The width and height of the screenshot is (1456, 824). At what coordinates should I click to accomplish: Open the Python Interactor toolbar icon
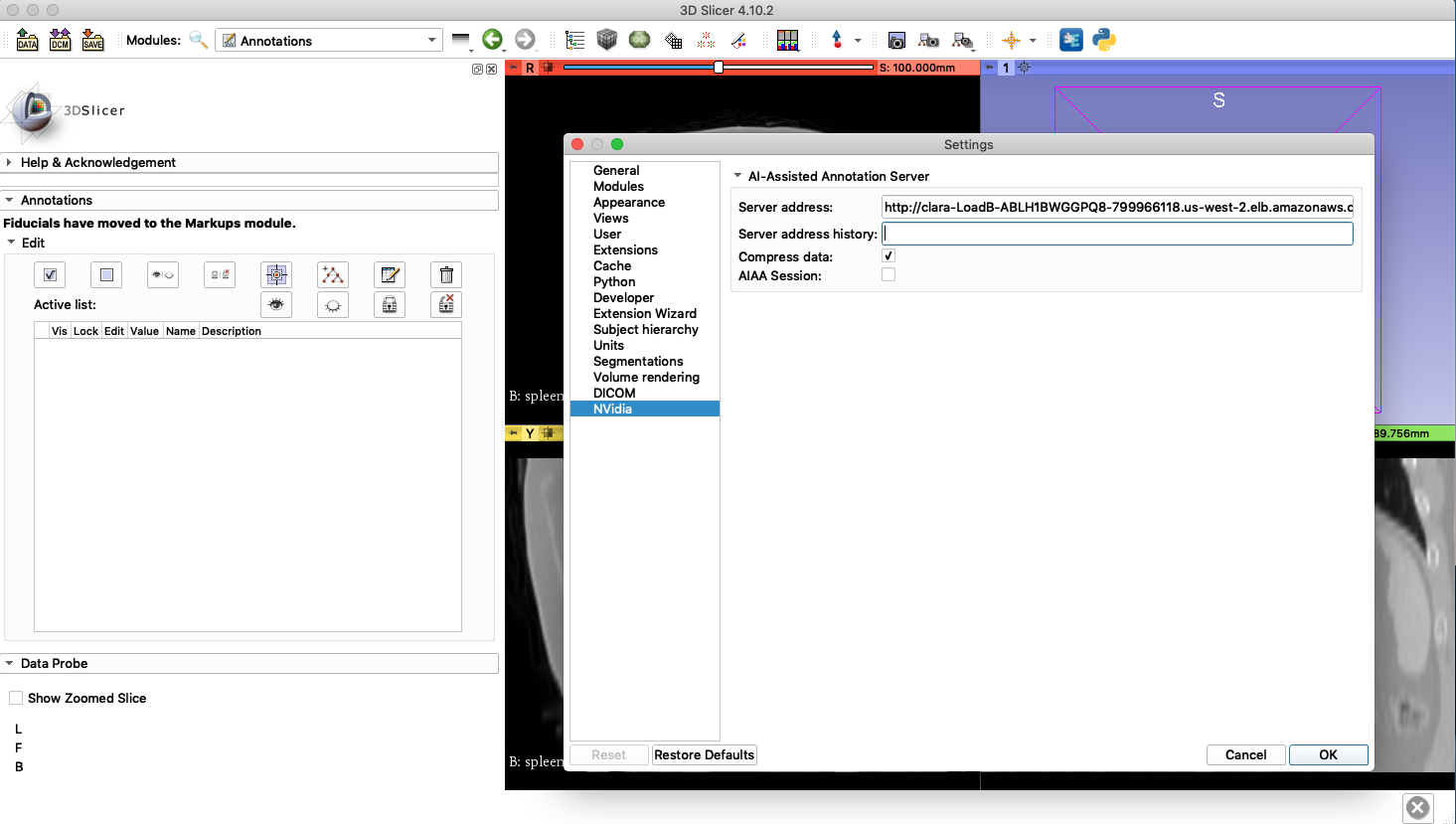[1104, 40]
